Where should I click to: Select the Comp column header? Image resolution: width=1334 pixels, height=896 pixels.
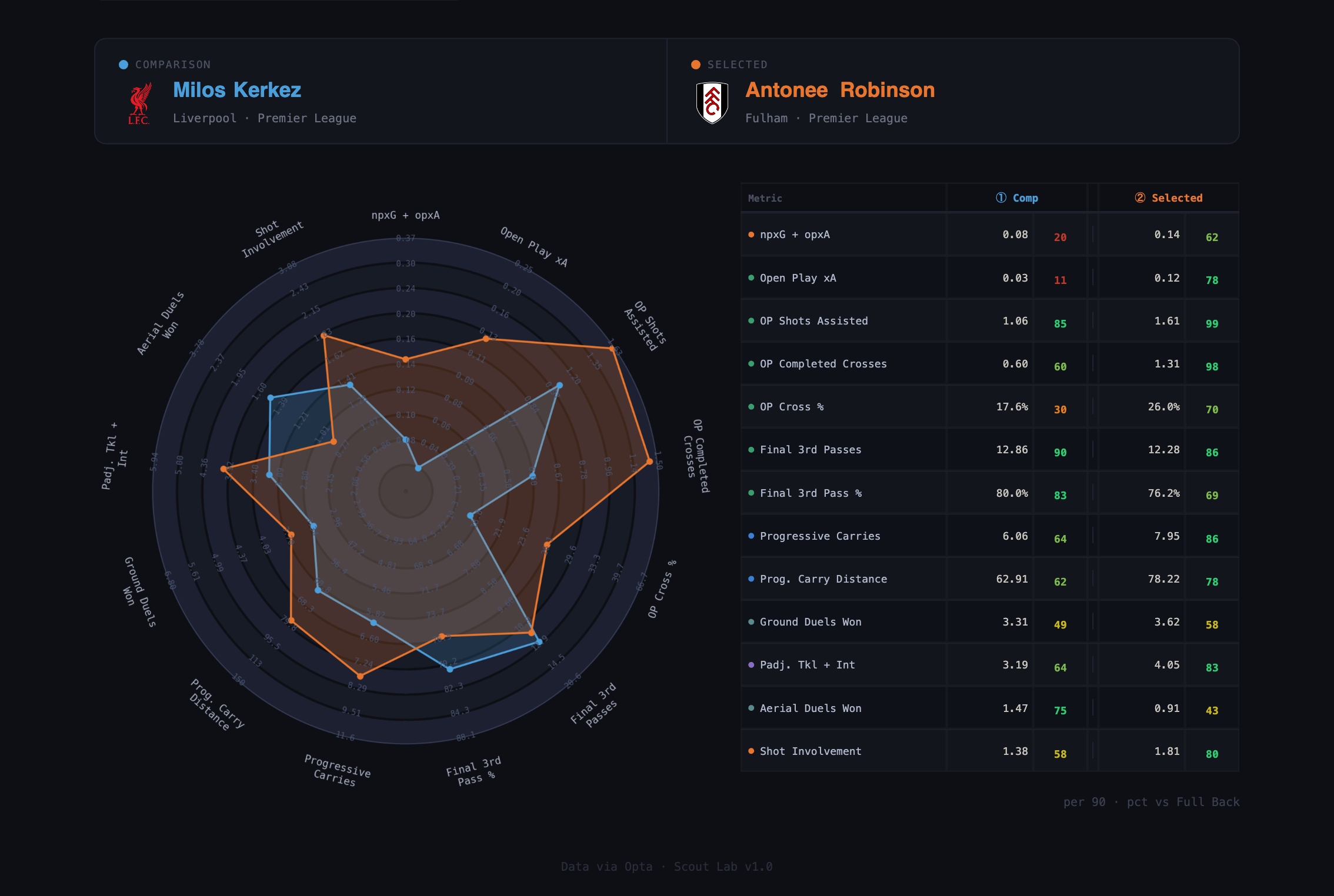pyautogui.click(x=1017, y=198)
